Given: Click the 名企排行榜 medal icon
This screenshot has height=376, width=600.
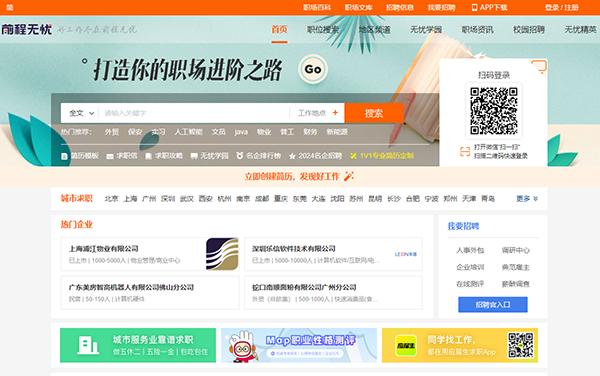Looking at the screenshot, I should (240, 156).
